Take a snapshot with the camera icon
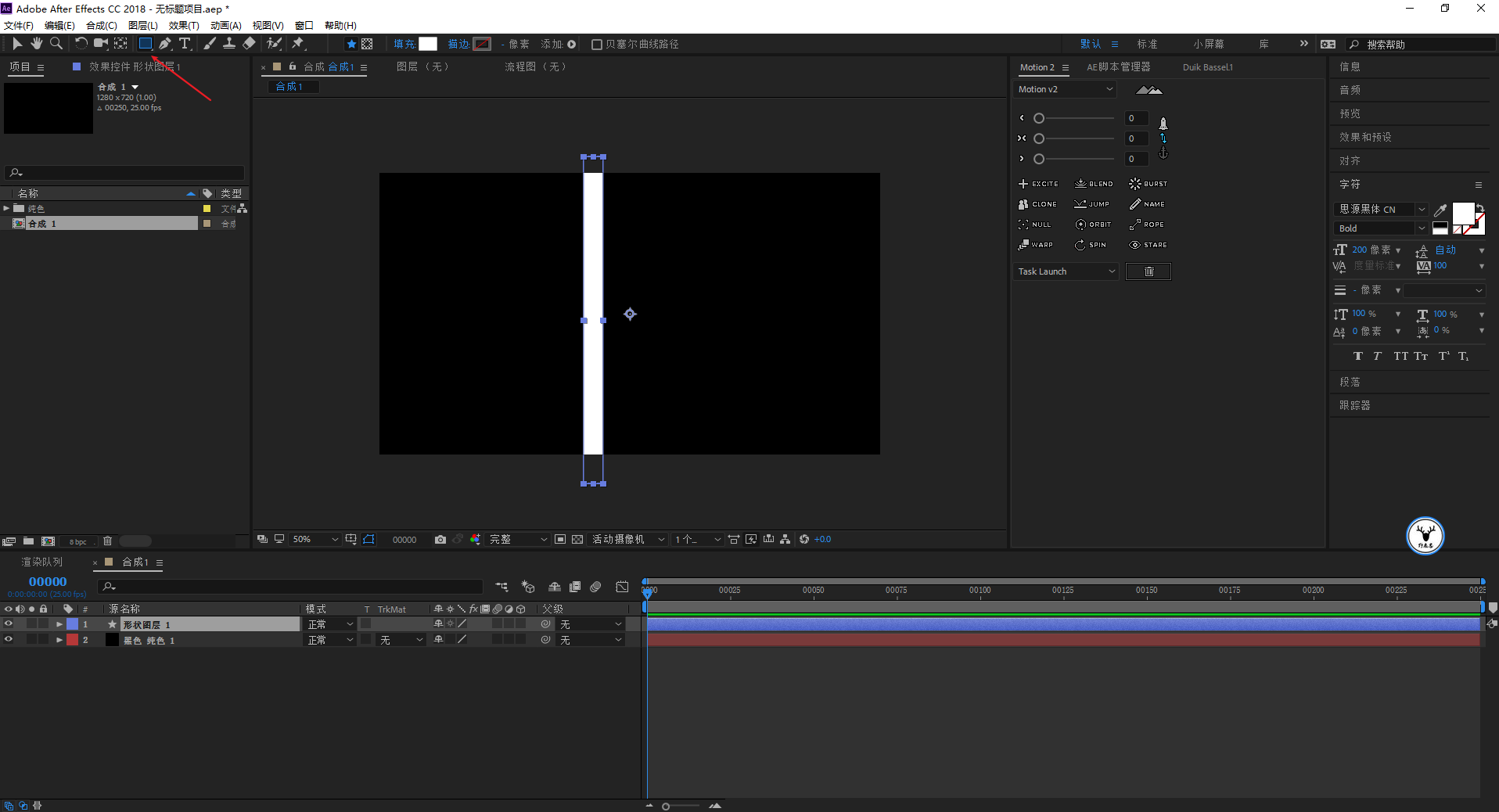The width and height of the screenshot is (1499, 812). tap(440, 540)
